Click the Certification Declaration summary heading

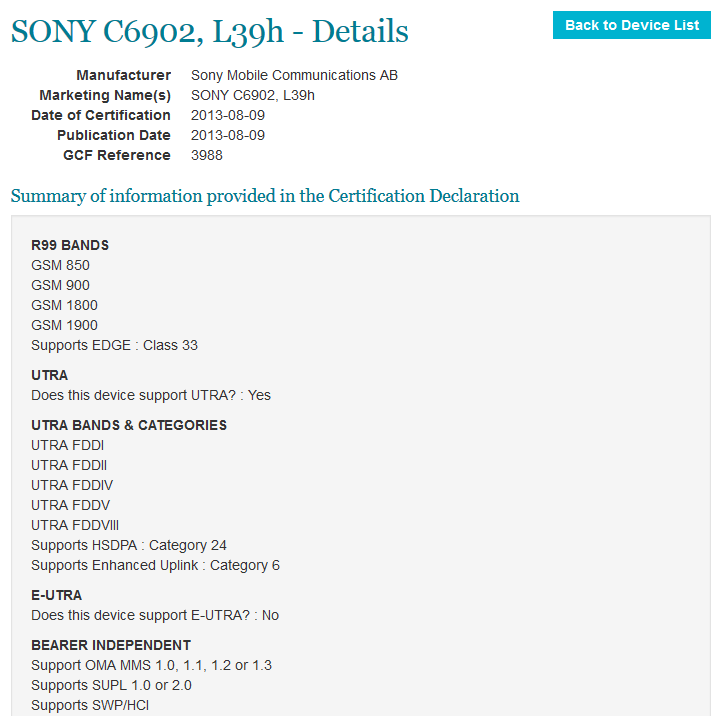click(265, 196)
